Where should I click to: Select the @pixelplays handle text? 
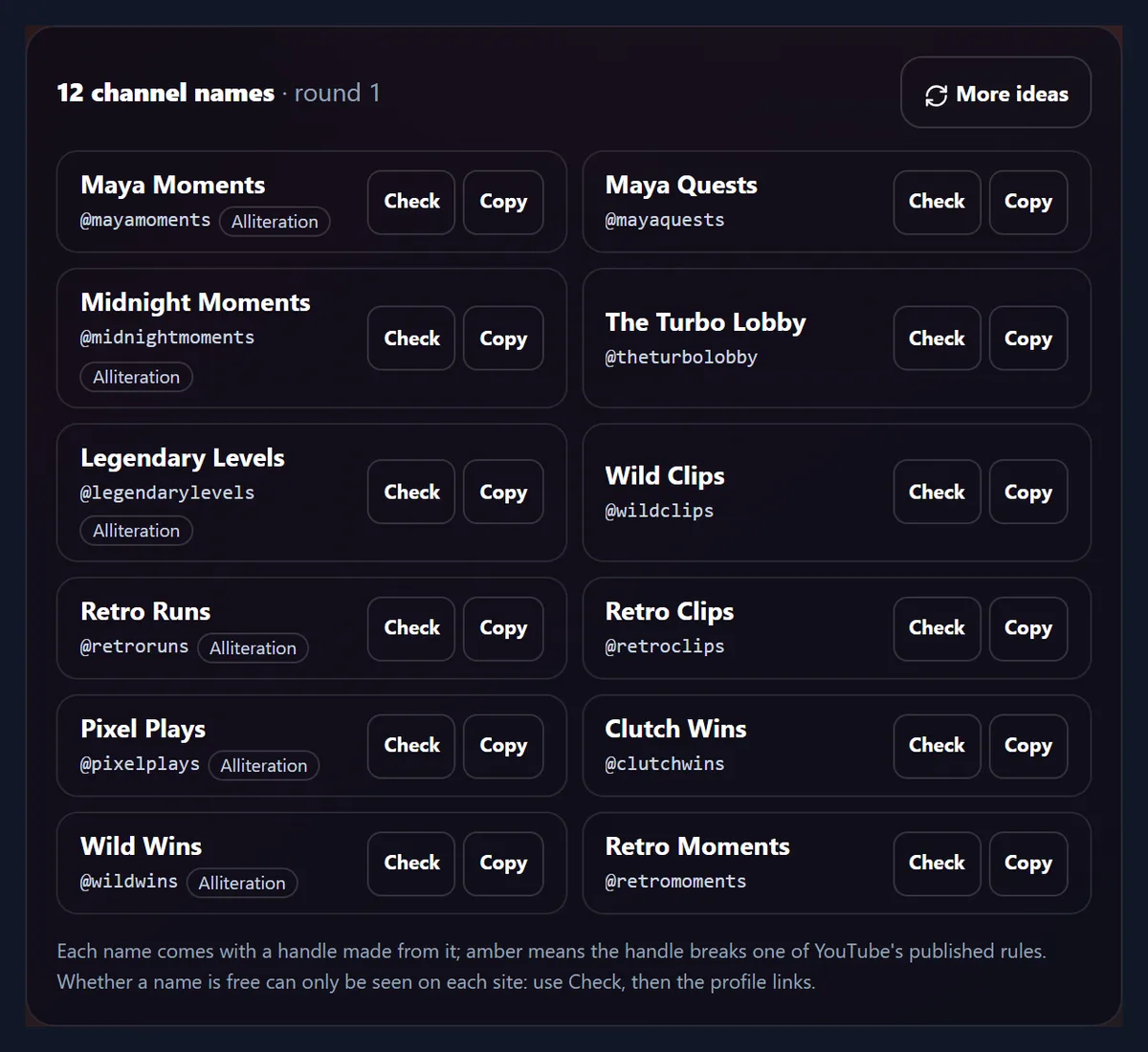[x=140, y=764]
